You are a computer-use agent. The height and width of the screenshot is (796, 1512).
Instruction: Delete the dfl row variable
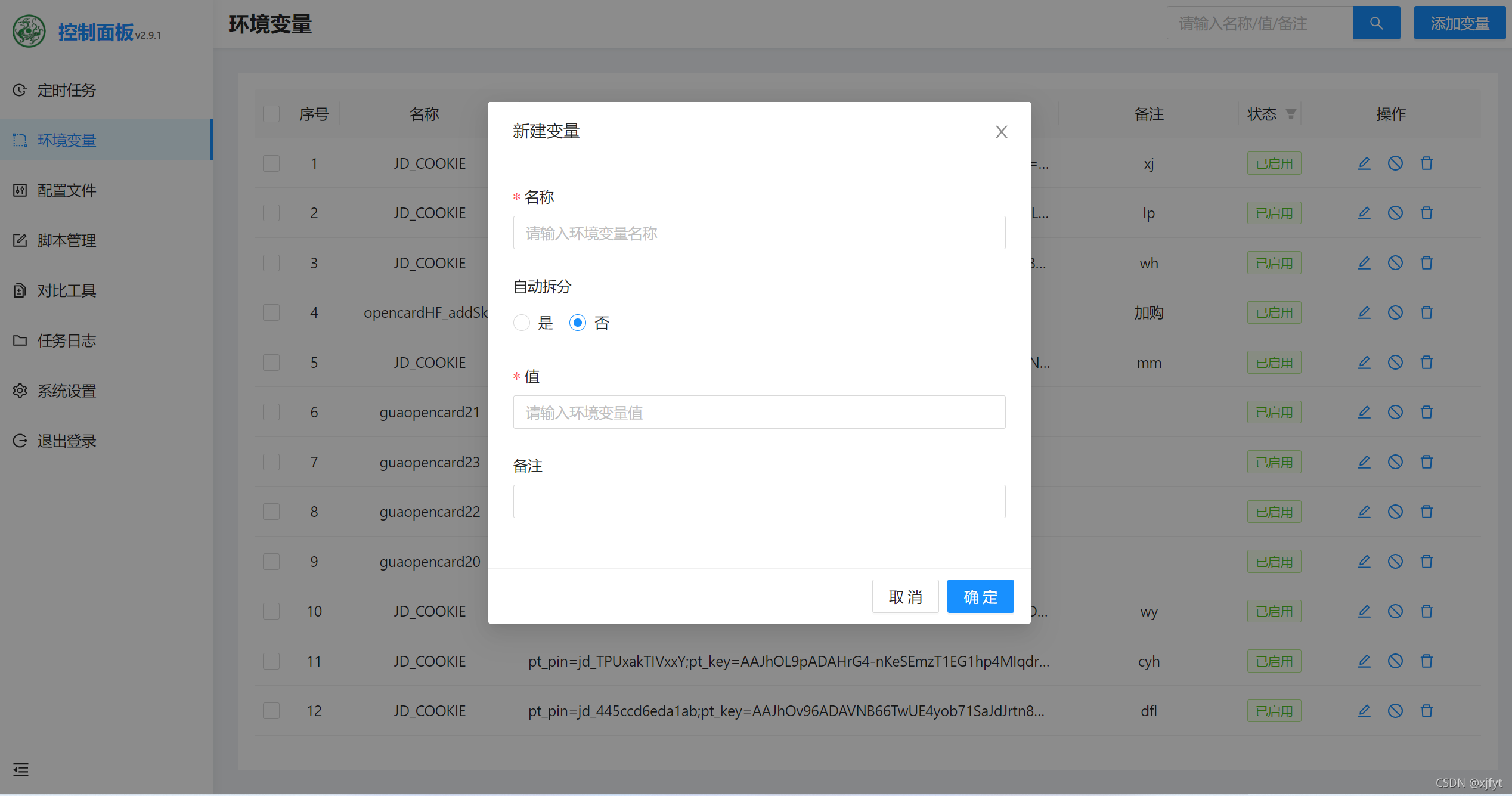click(1427, 711)
